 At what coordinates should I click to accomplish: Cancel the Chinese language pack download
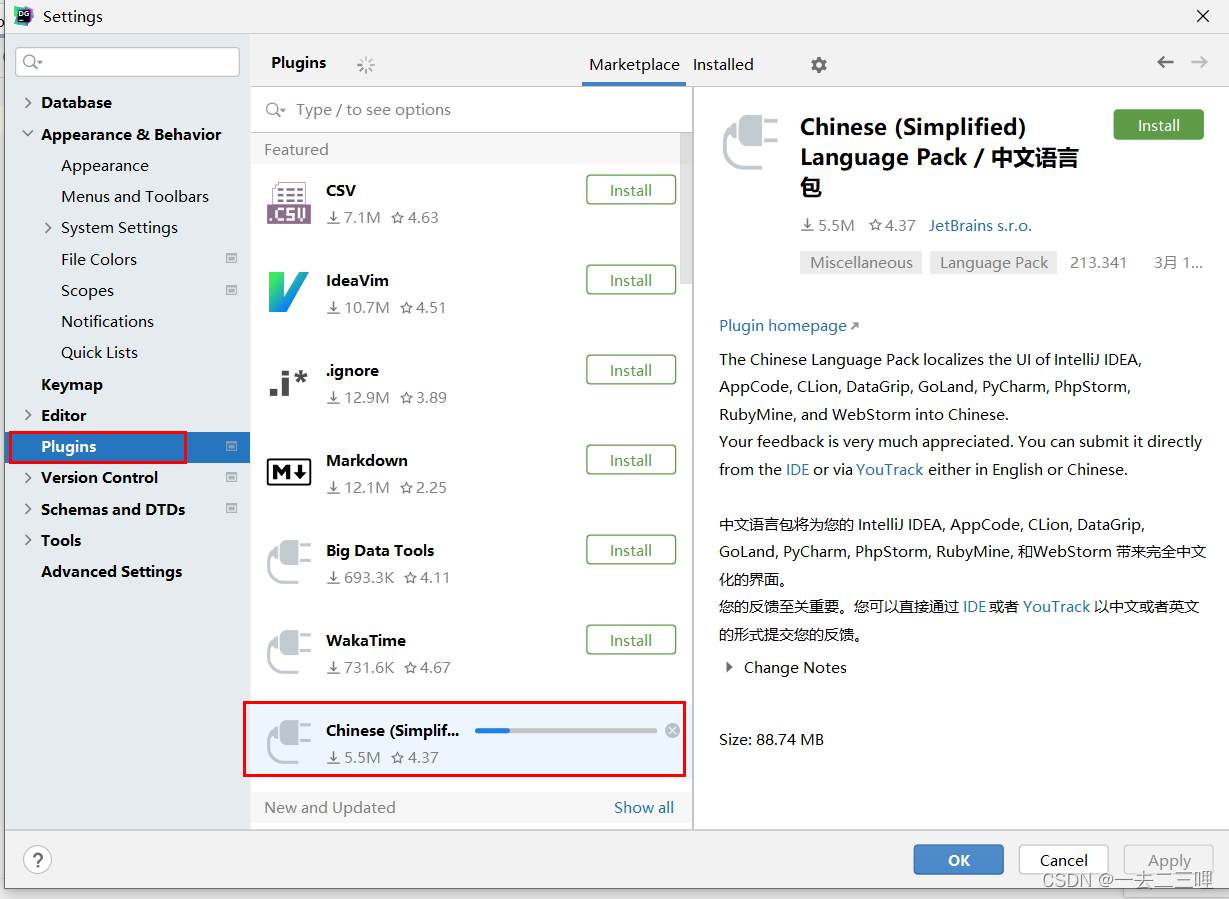[672, 731]
